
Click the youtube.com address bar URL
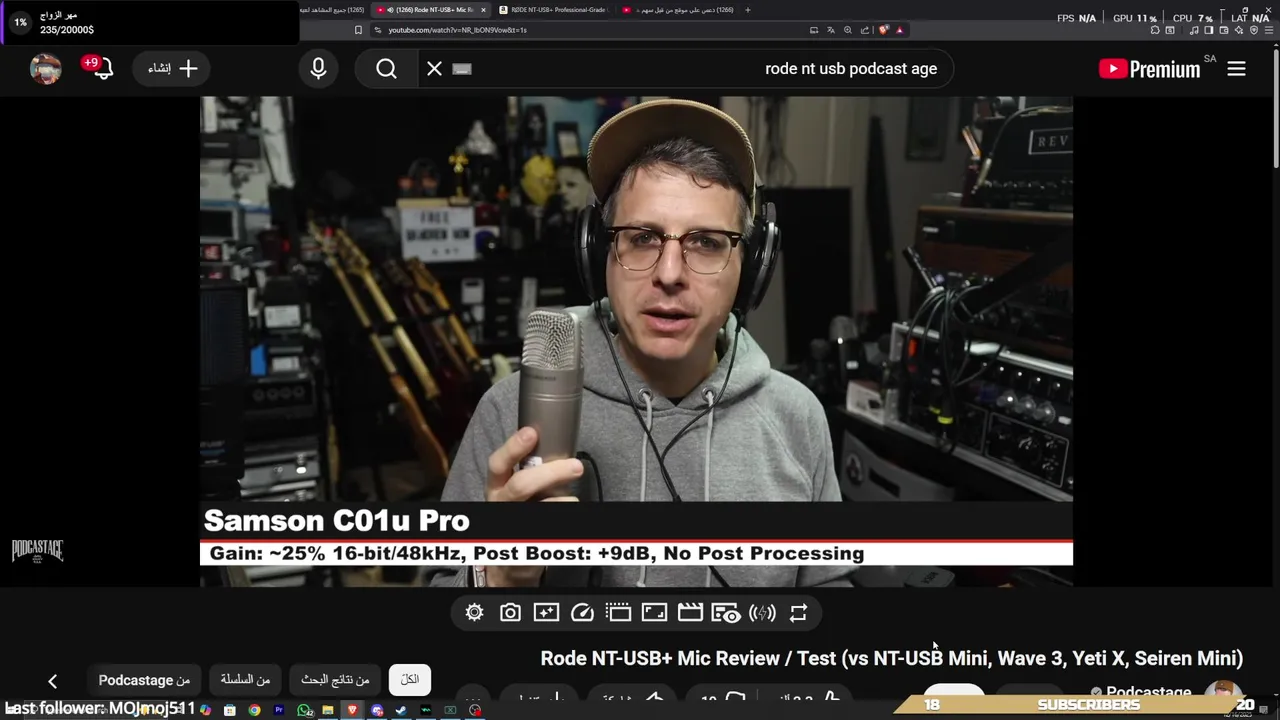[x=457, y=30]
